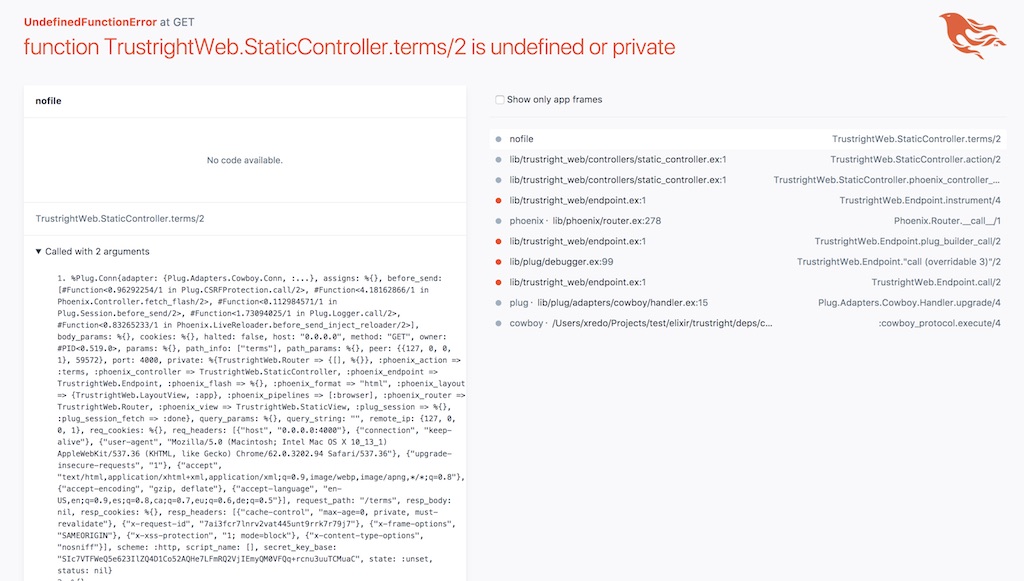
Task: Select the TrustrightWeb.Endpoint.call/2 frame
Action: coord(748,282)
